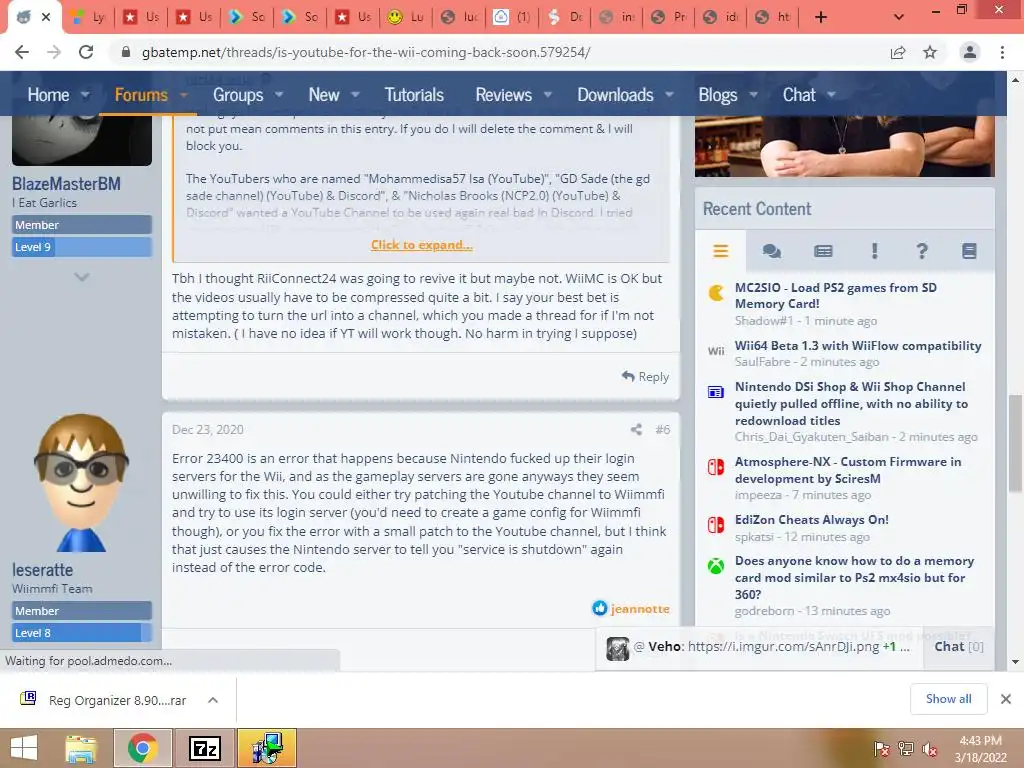This screenshot has width=1024, height=768.
Task: Open the Groups nav item
Action: [238, 95]
